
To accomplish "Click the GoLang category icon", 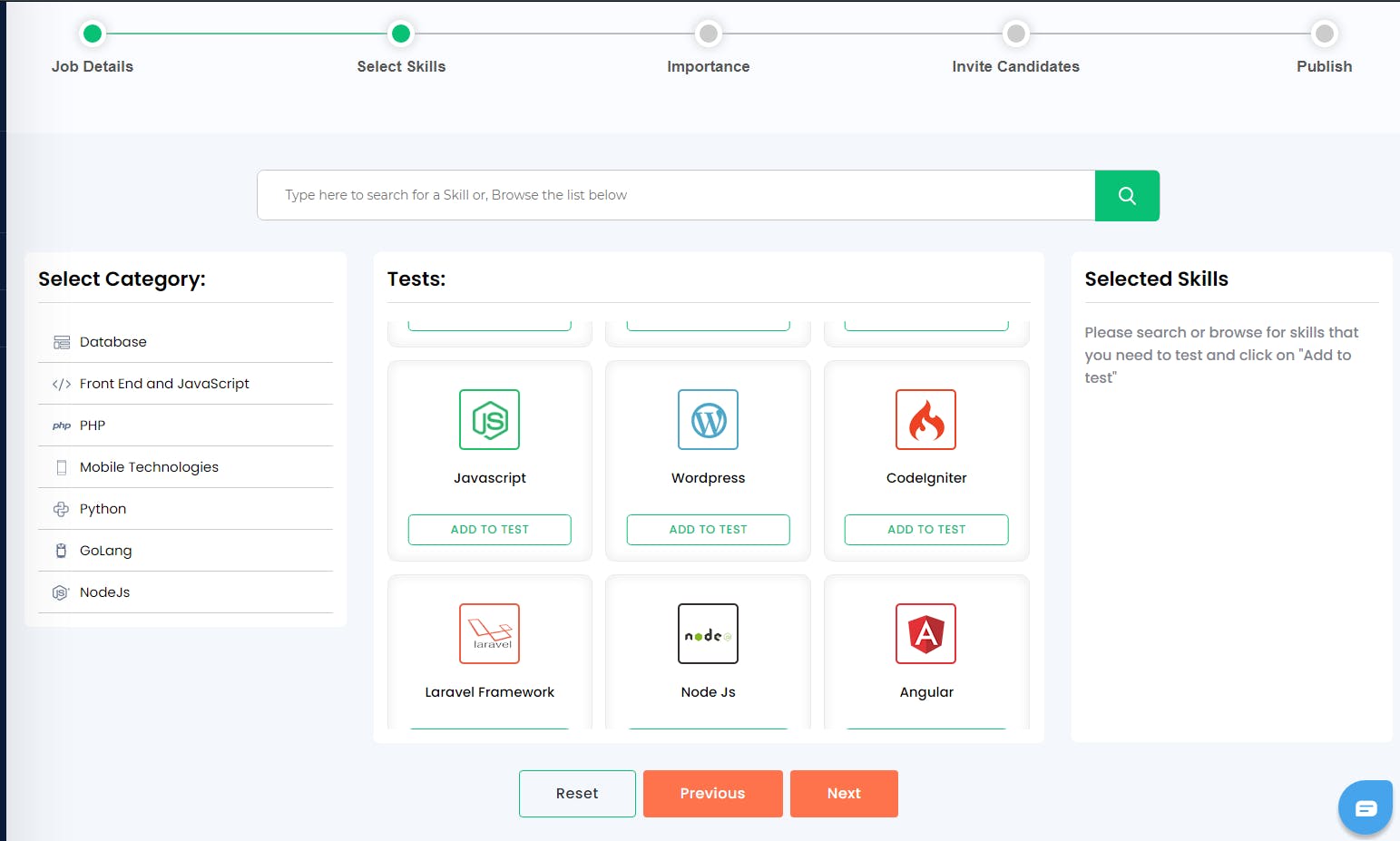I will (x=62, y=551).
